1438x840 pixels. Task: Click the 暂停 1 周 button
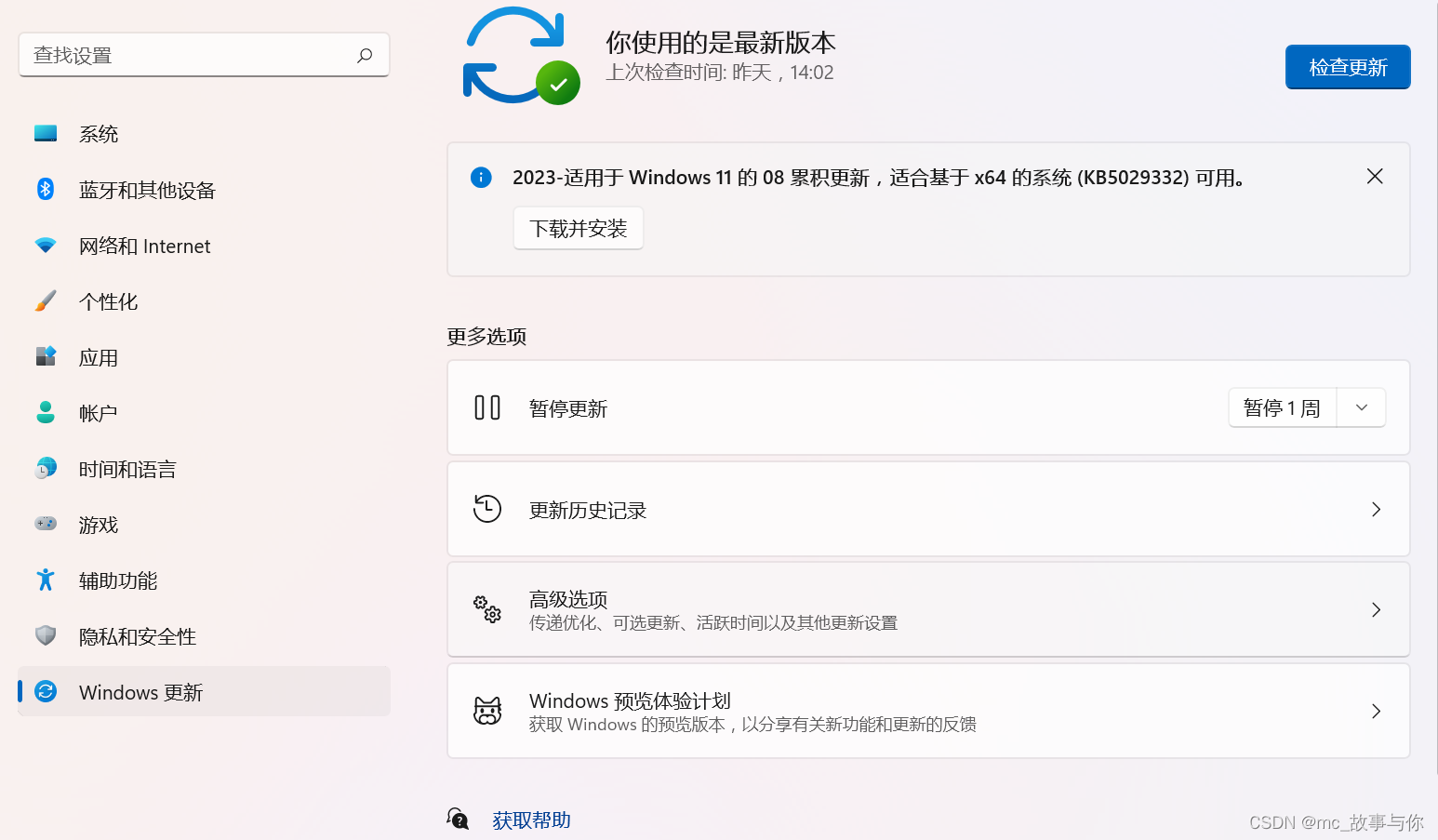[x=1282, y=407]
